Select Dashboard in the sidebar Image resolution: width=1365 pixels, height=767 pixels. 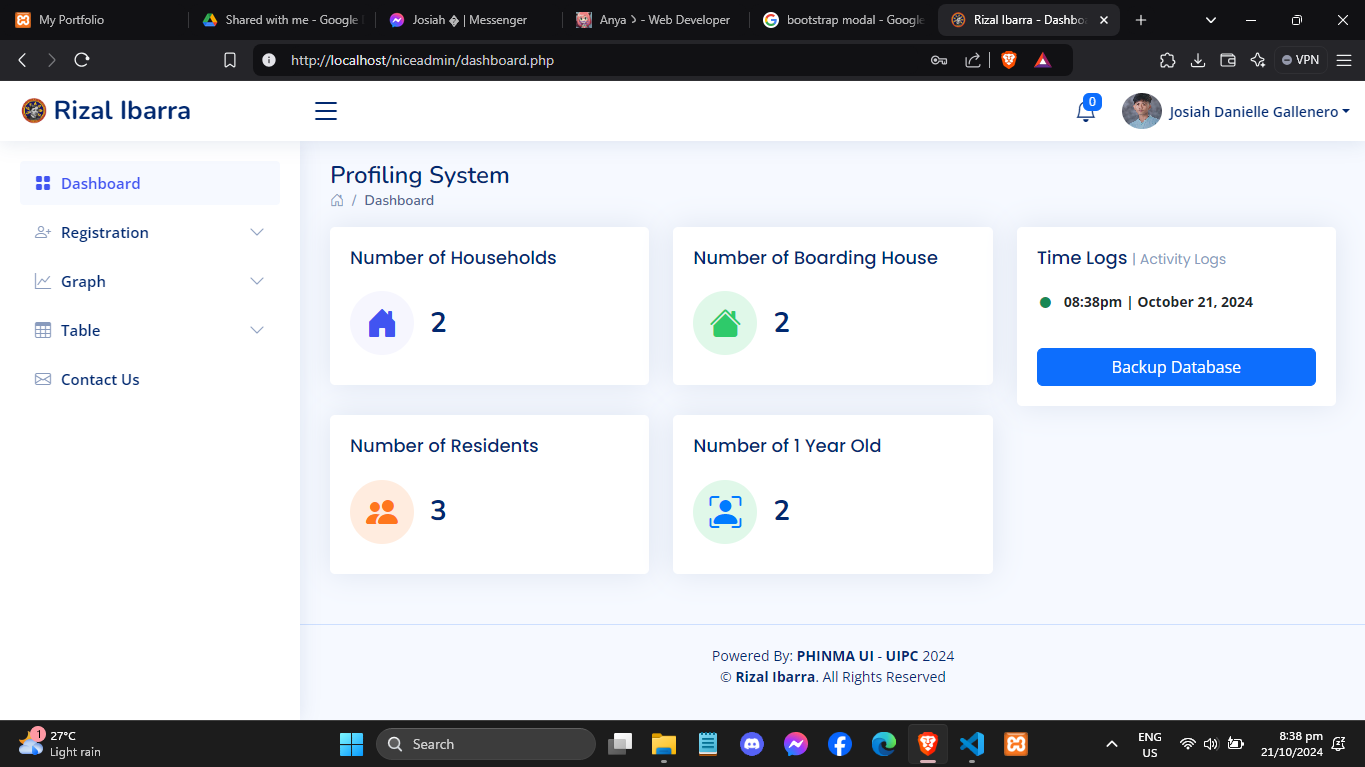point(100,184)
